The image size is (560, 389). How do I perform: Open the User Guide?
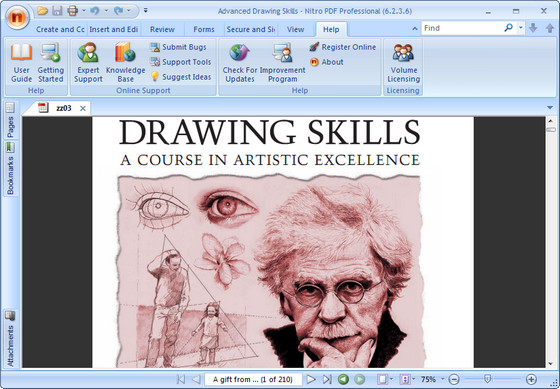pyautogui.click(x=21, y=63)
